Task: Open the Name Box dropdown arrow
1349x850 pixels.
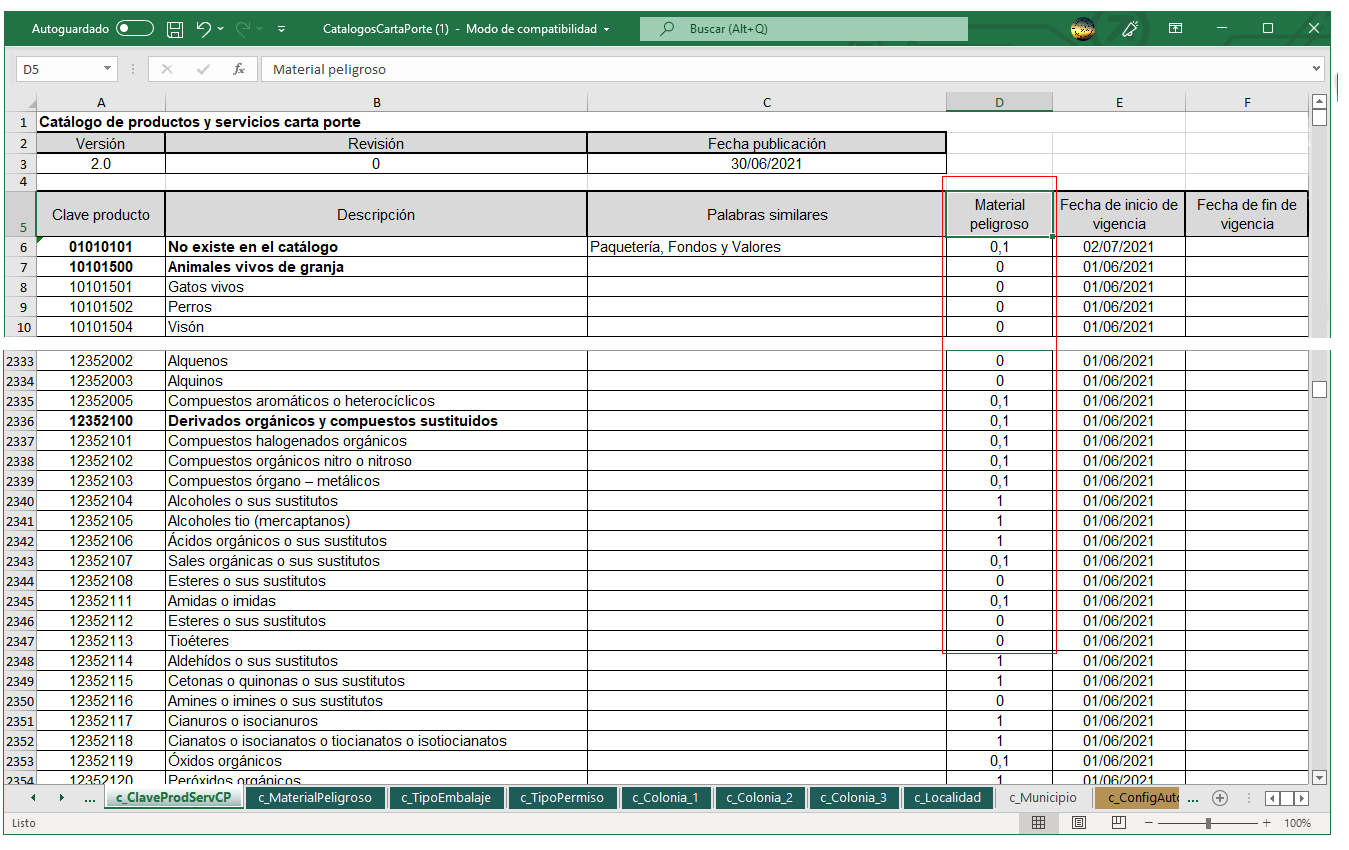Action: (x=108, y=69)
